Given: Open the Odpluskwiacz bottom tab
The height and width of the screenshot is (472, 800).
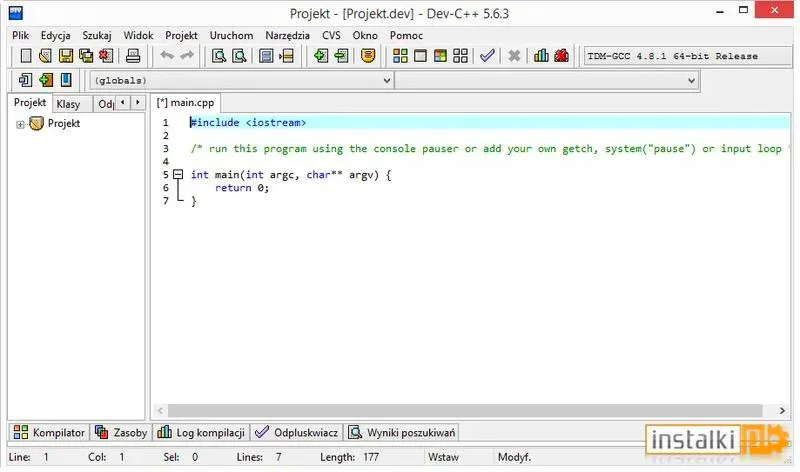Looking at the screenshot, I should point(296,433).
